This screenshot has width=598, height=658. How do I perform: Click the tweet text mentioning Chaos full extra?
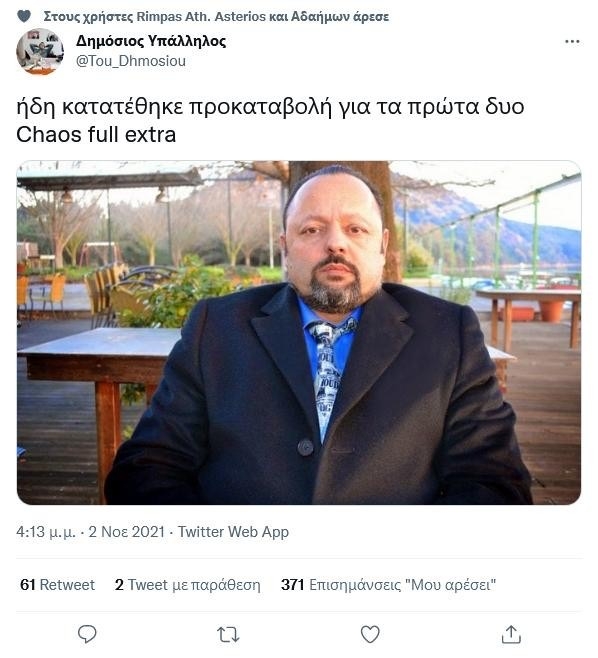click(270, 120)
